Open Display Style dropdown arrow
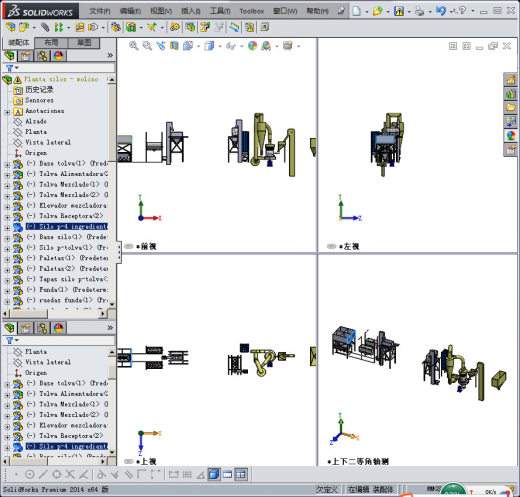 220,46
